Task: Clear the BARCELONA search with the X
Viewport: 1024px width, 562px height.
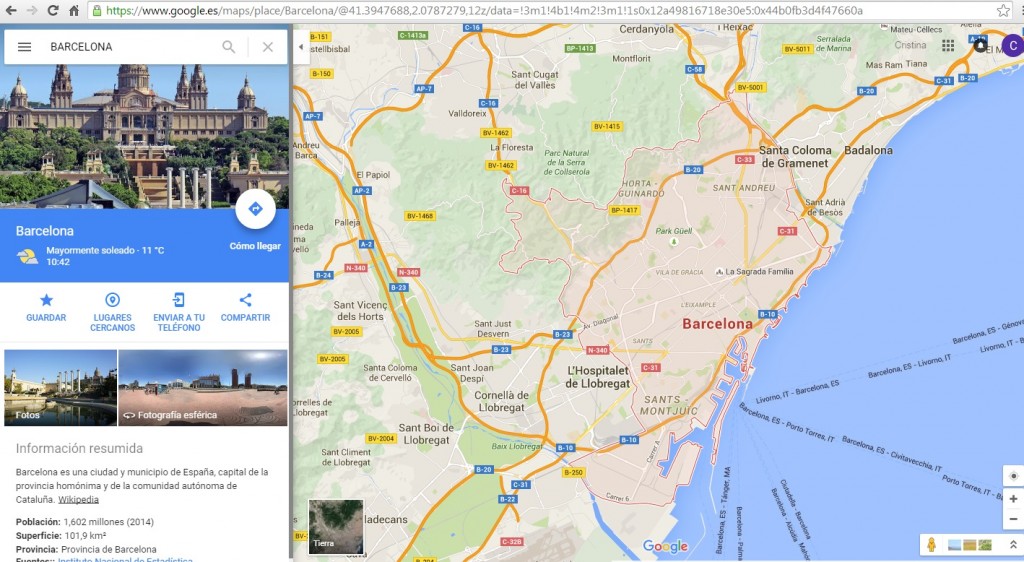Action: coord(268,47)
